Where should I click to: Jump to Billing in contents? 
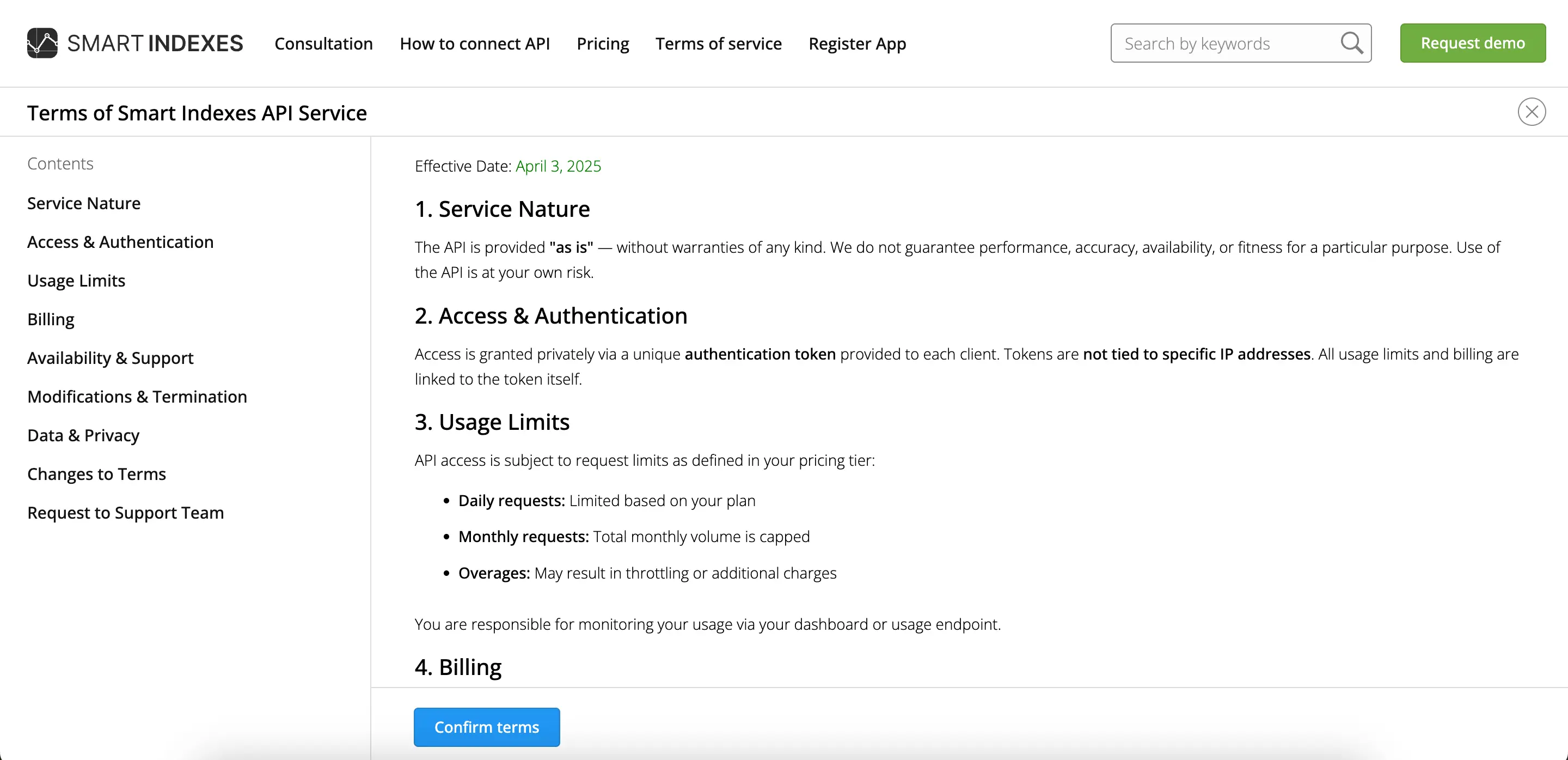[x=51, y=319]
